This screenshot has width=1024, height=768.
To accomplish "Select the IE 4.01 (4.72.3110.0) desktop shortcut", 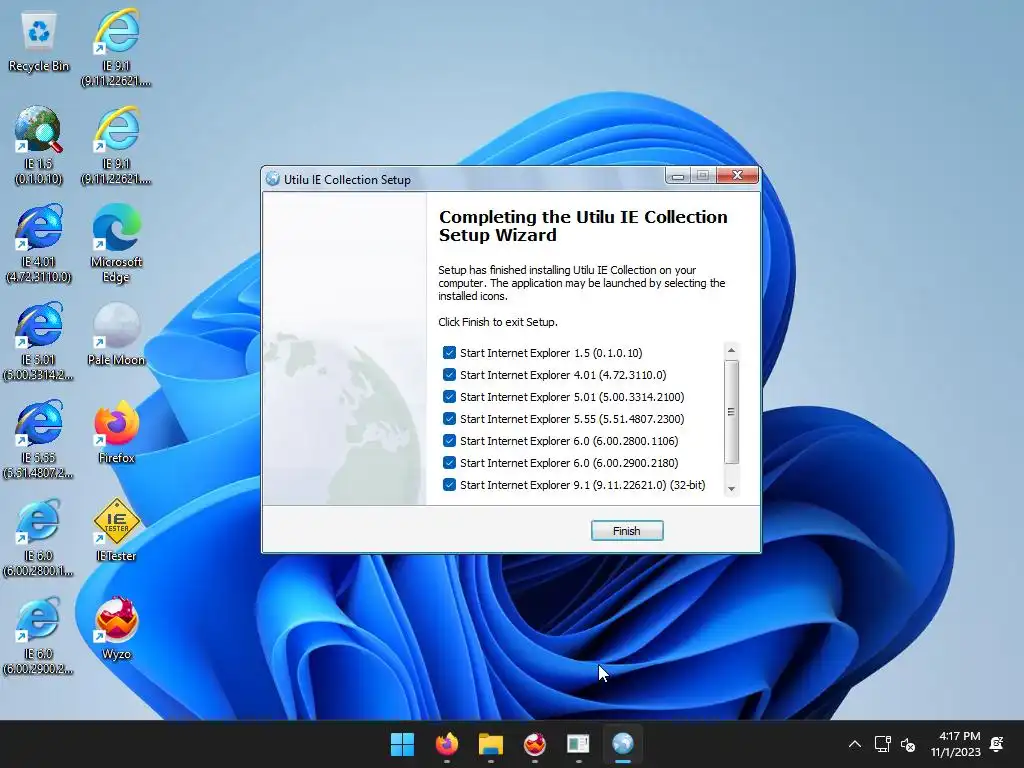I will [39, 243].
